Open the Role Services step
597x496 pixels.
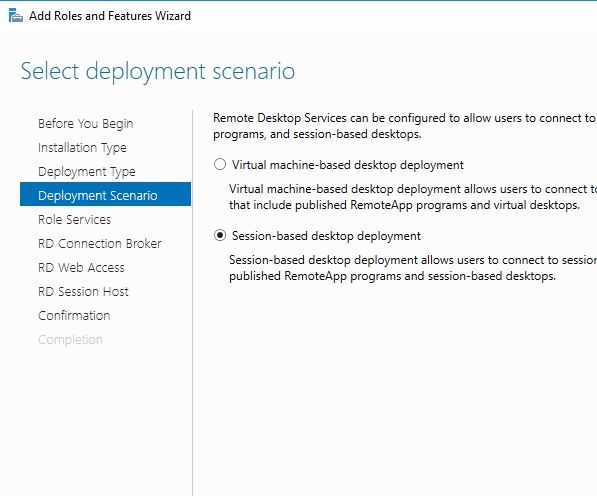click(75, 220)
